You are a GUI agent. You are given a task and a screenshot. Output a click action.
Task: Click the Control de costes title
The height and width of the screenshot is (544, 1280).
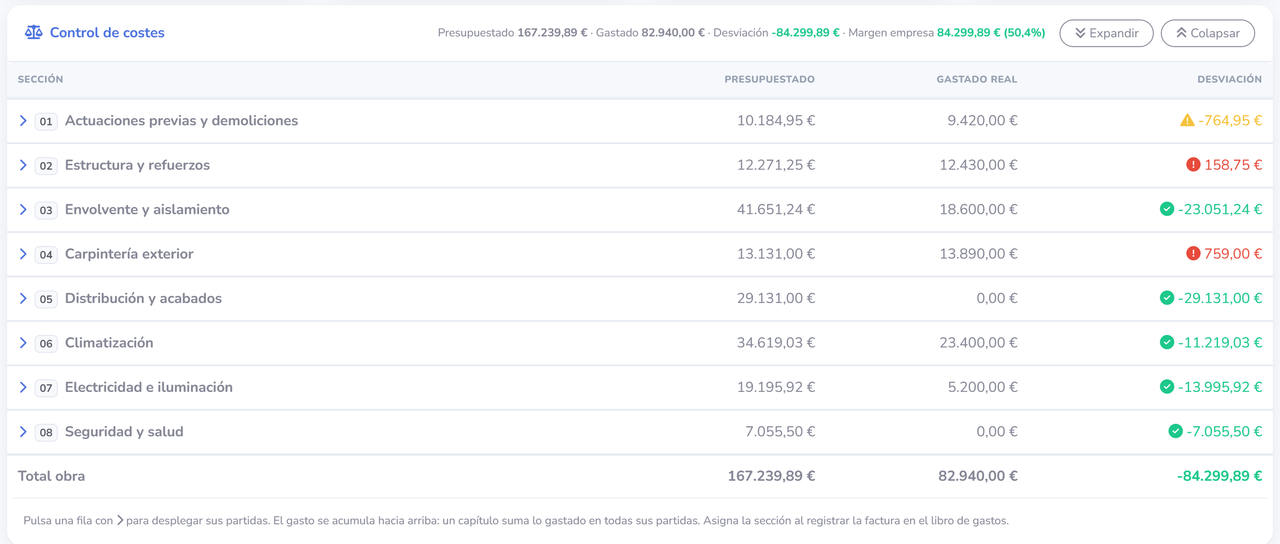point(107,32)
